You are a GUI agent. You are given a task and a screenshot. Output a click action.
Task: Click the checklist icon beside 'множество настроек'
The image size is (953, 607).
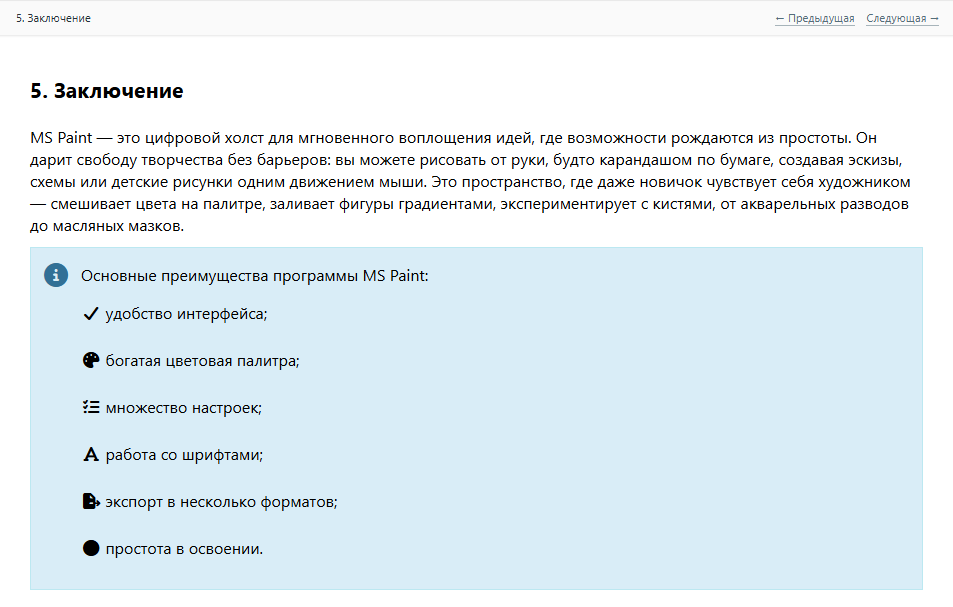click(90, 408)
